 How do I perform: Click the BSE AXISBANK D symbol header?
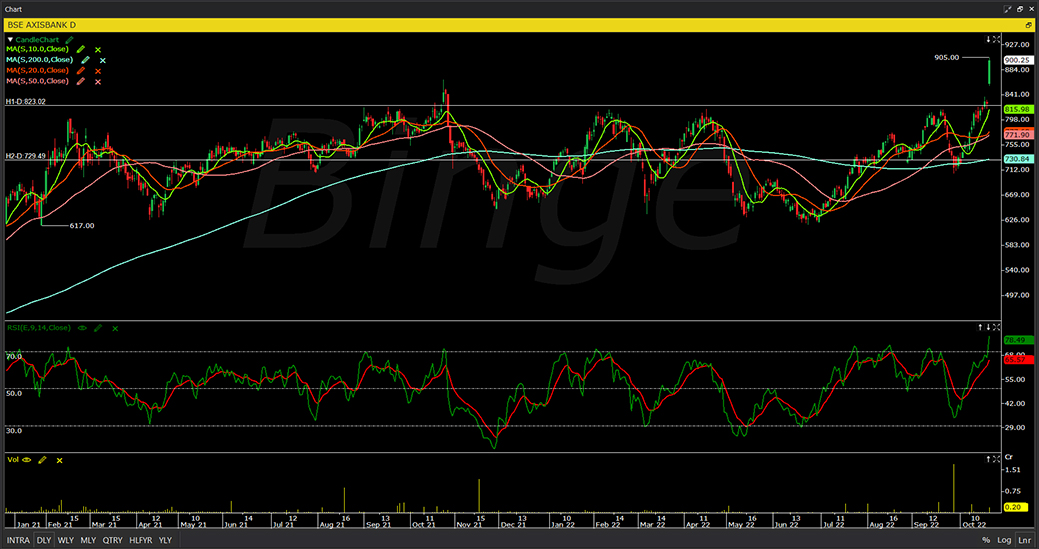point(40,25)
